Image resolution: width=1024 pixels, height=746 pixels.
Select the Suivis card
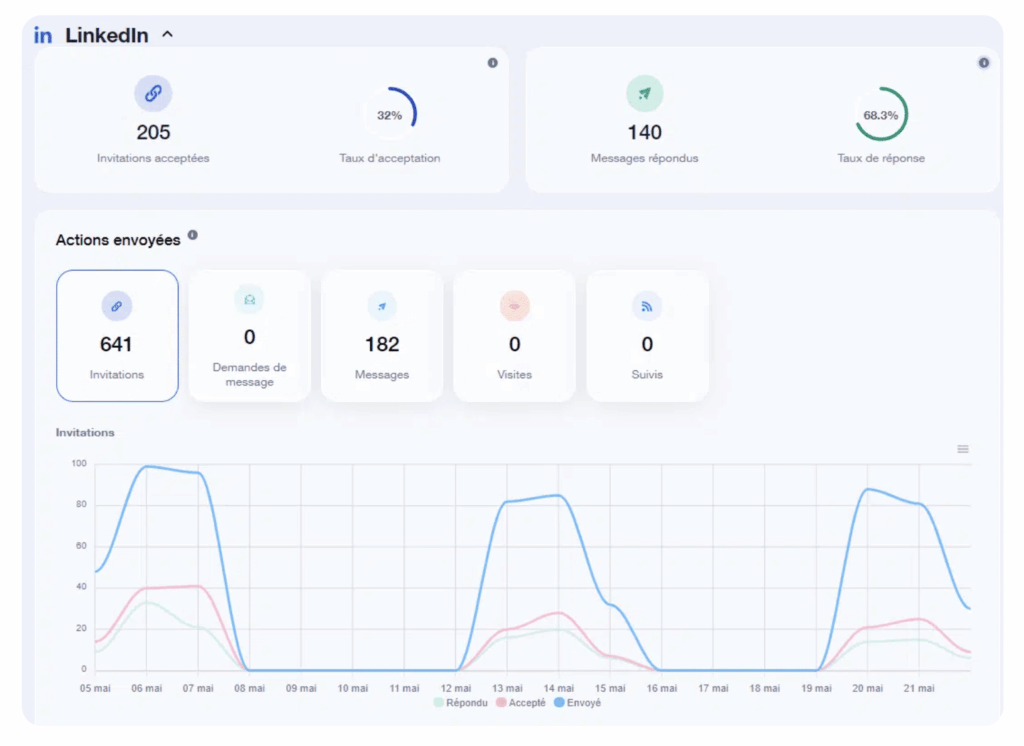pos(647,336)
